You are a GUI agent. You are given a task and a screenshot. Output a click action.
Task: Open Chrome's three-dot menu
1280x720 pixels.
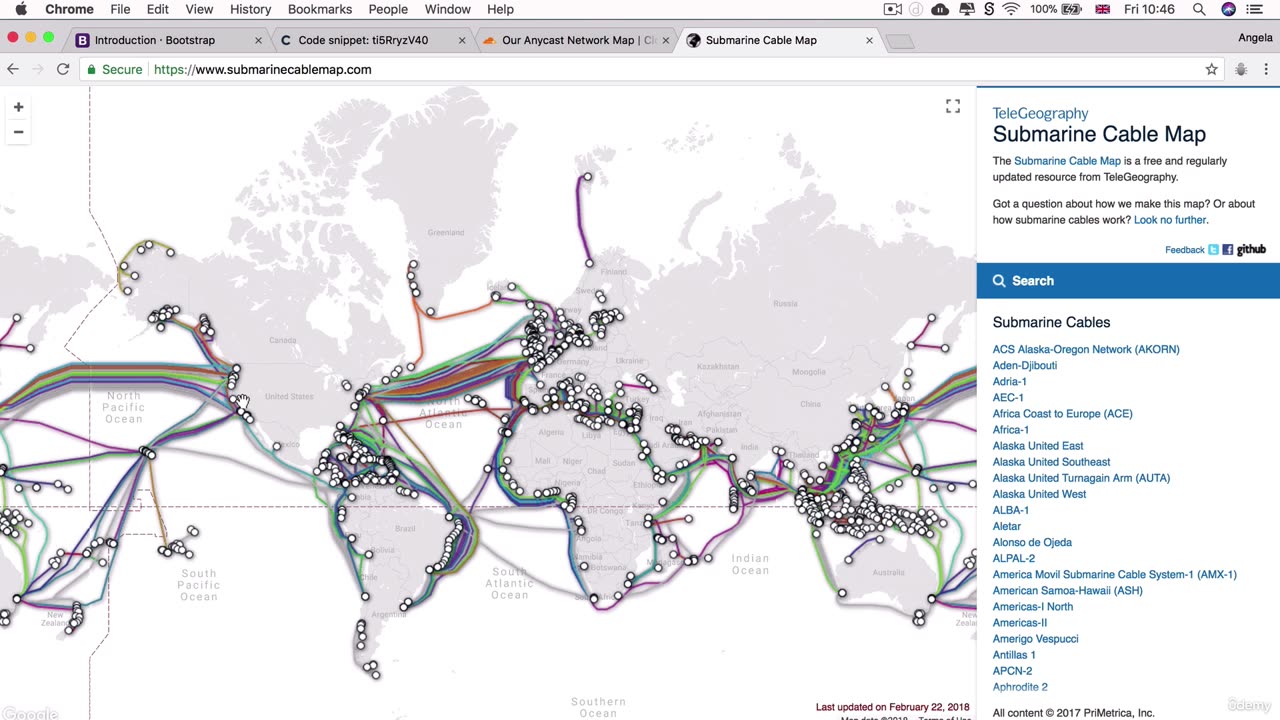(x=1266, y=69)
